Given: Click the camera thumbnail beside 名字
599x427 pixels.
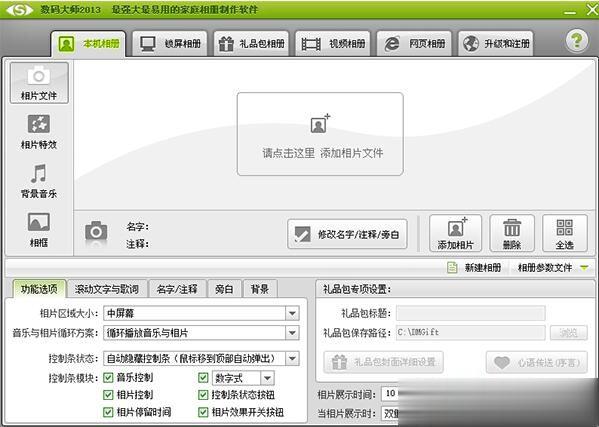Looking at the screenshot, I should [96, 231].
